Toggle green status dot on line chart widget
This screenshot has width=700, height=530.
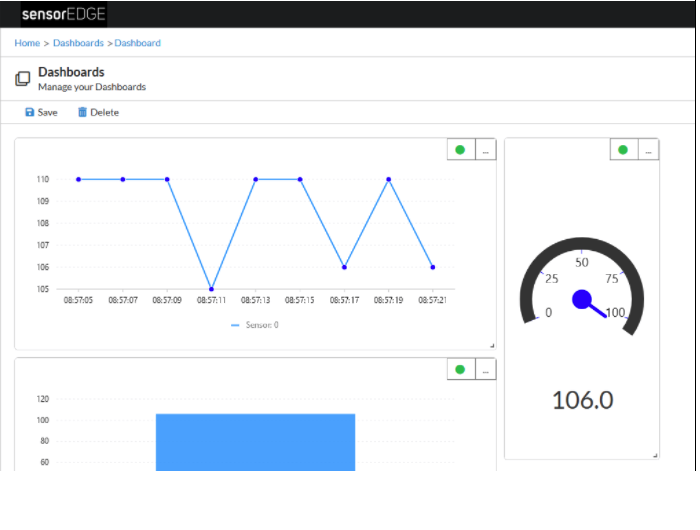pos(460,150)
